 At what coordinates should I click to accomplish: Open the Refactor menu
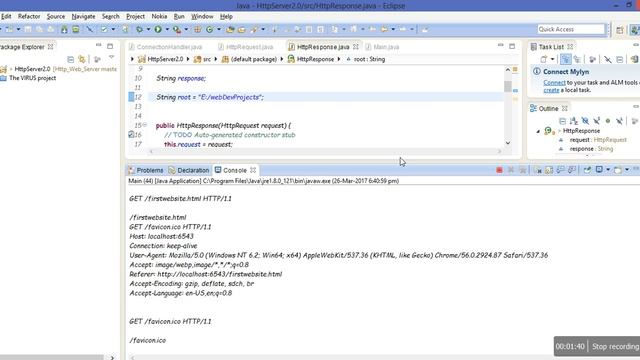pyautogui.click(x=29, y=16)
